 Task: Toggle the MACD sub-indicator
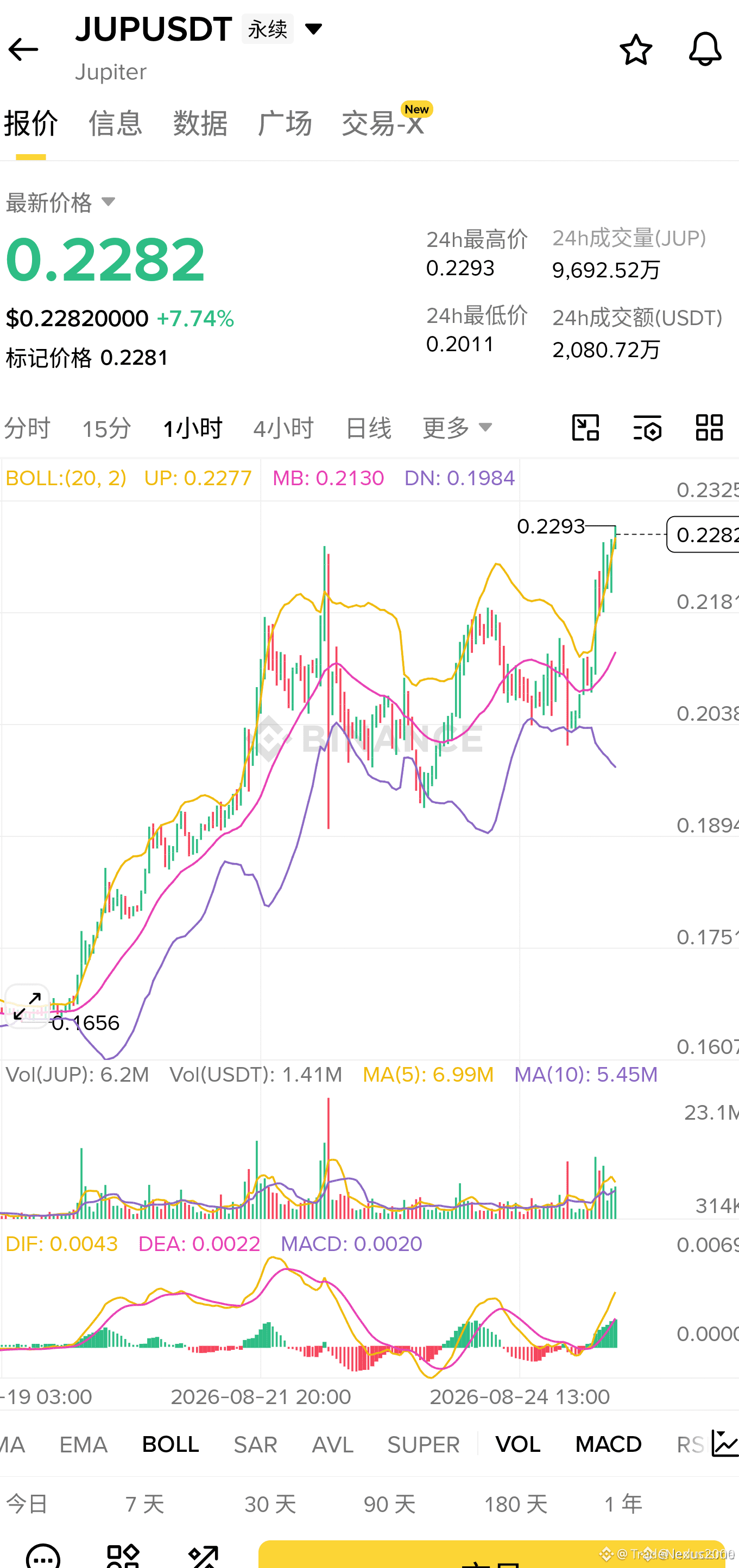pyautogui.click(x=608, y=1444)
